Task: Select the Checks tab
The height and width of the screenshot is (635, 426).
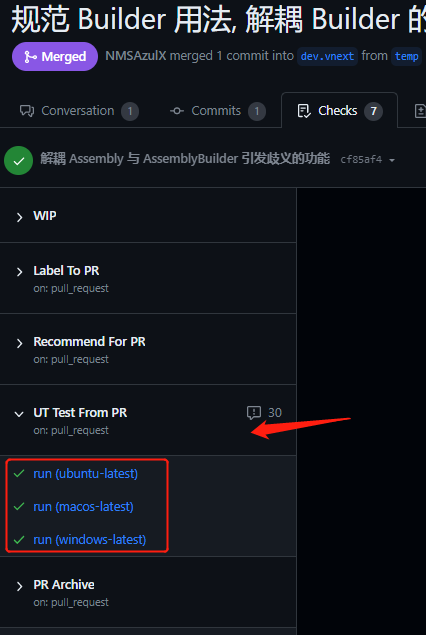Action: point(339,111)
